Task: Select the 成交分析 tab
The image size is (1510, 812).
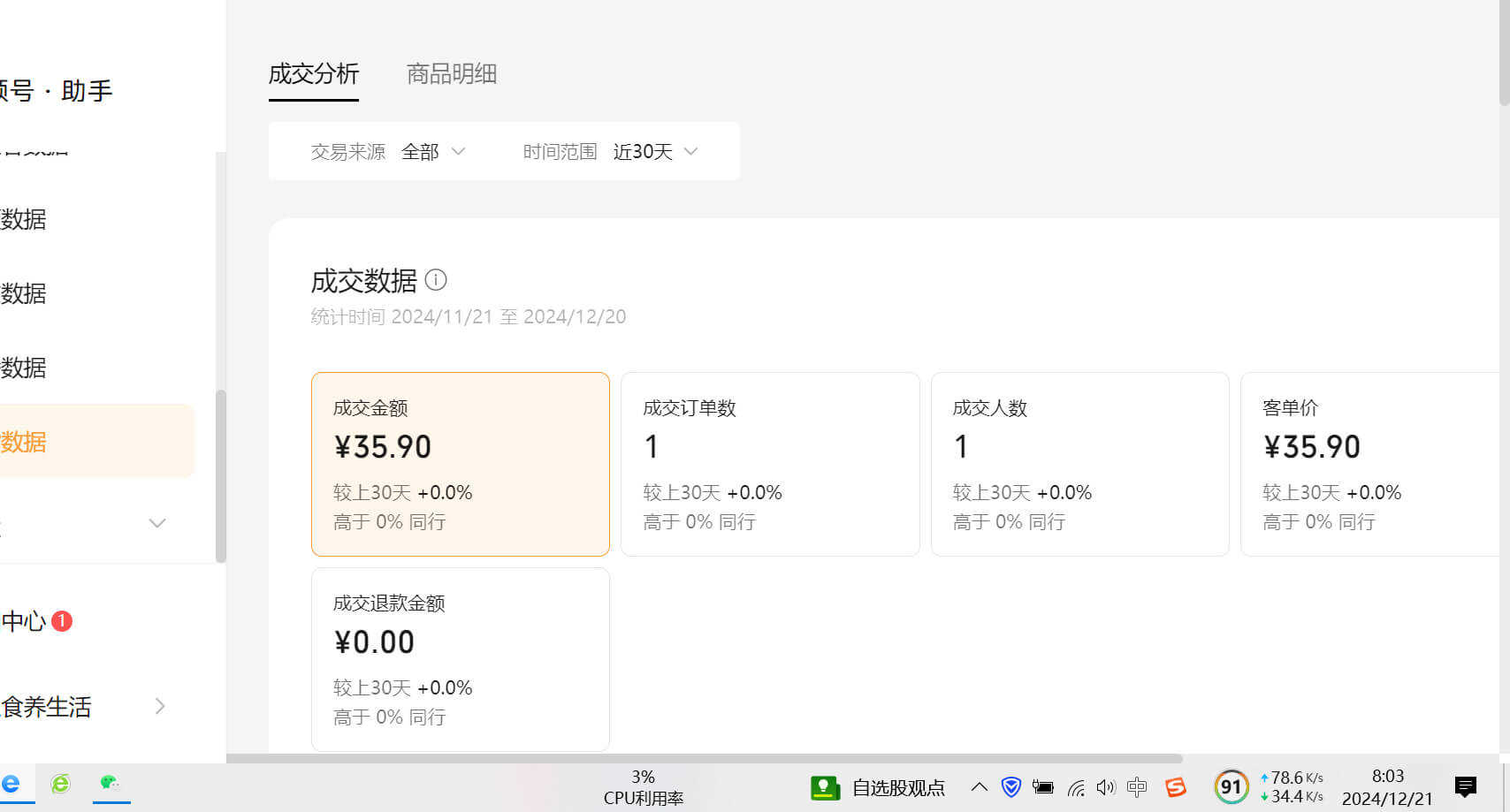Action: 313,74
